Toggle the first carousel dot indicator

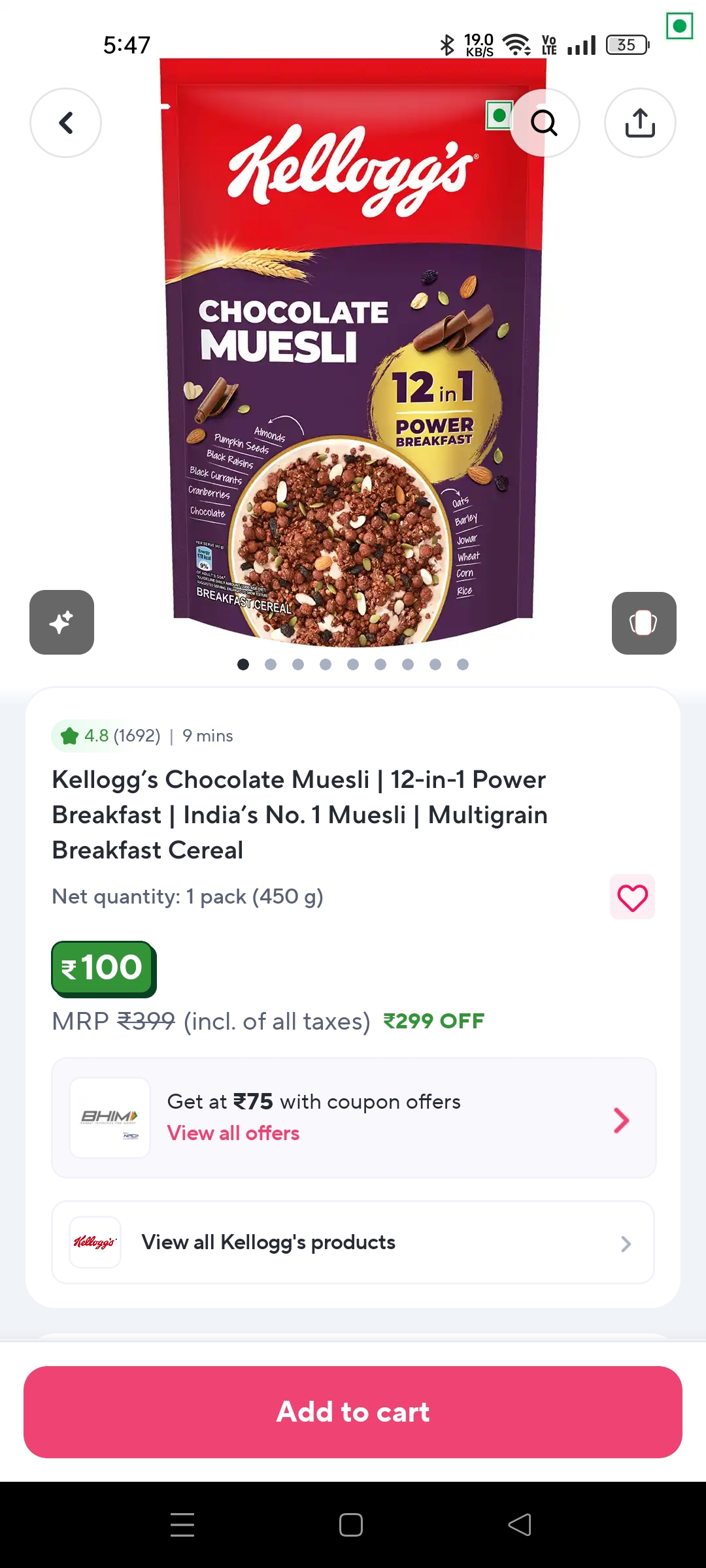tap(243, 664)
